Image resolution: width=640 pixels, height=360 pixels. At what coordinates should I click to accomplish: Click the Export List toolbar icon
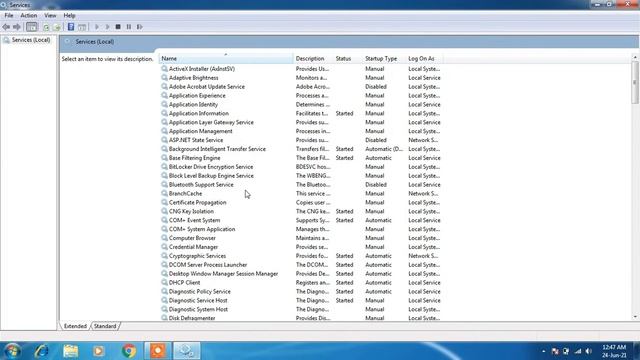[57, 27]
